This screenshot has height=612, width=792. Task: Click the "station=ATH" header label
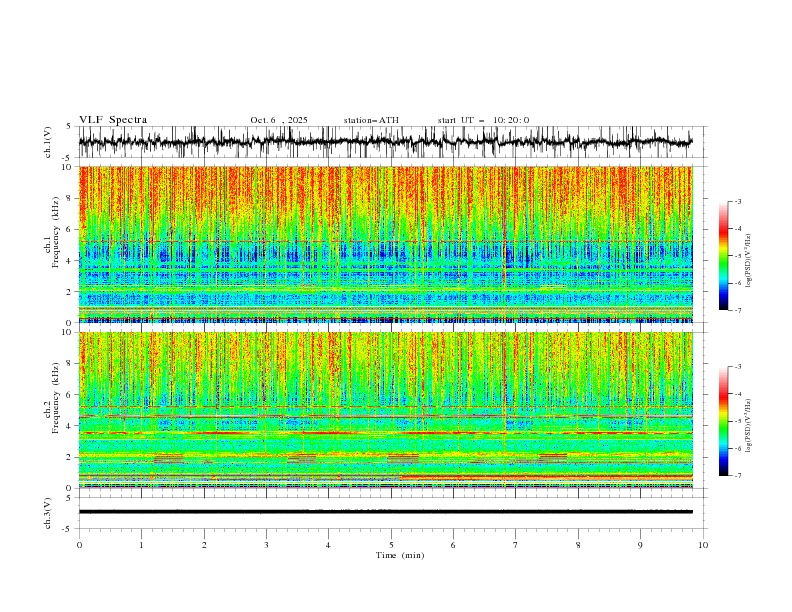point(371,120)
